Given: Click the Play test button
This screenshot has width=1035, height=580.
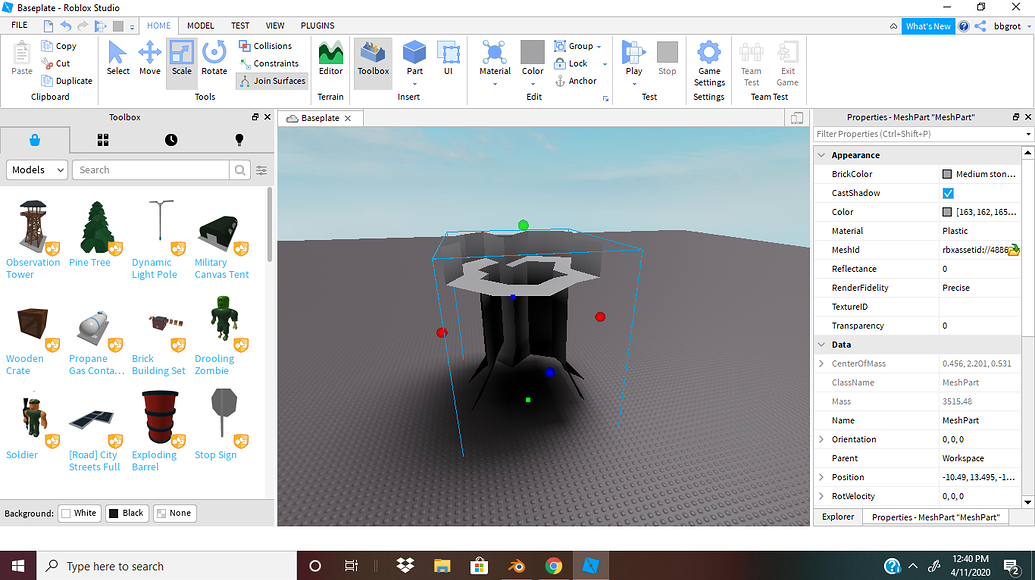Looking at the screenshot, I should pos(634,58).
